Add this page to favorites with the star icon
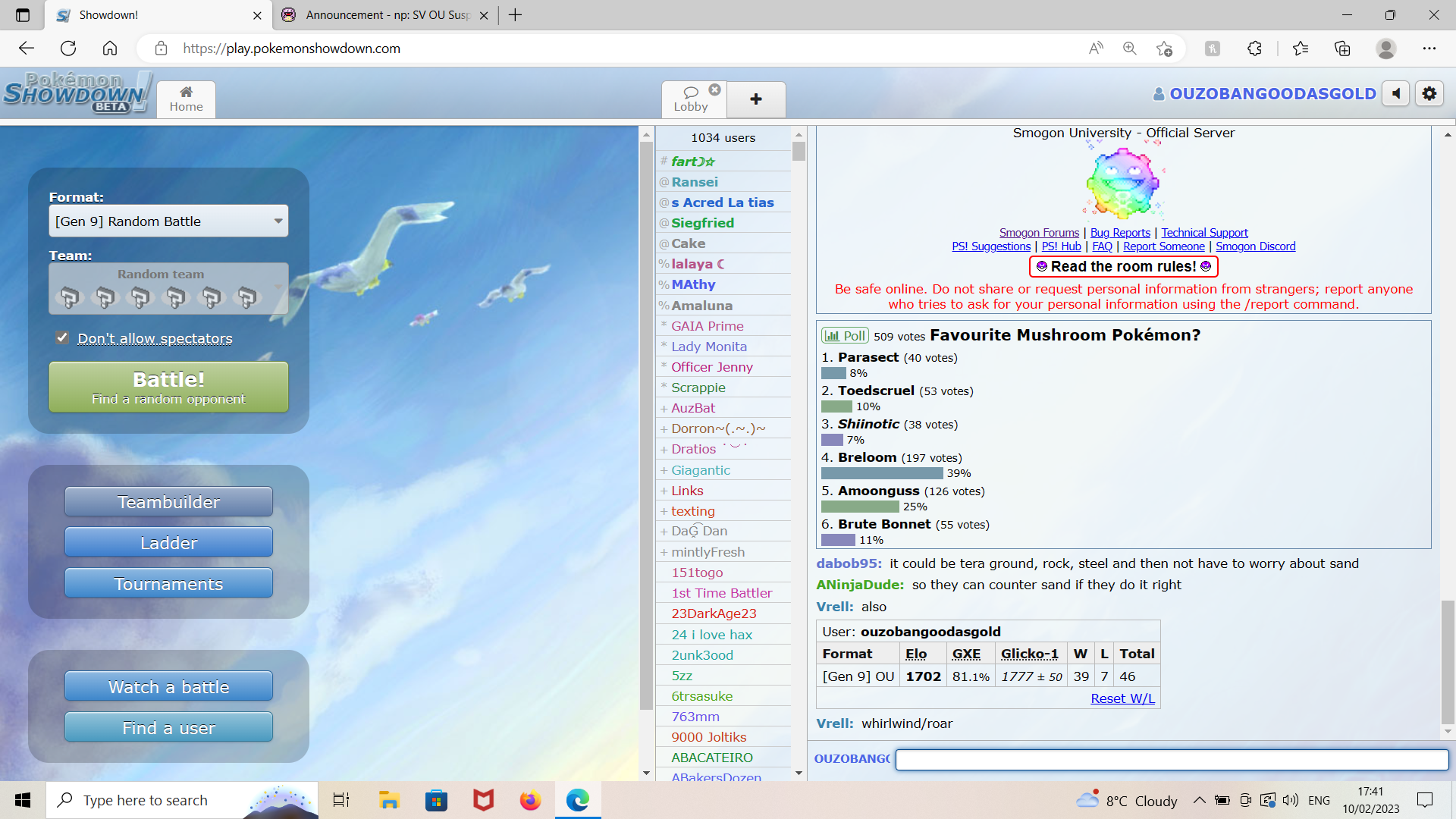This screenshot has height=819, width=1456. (1164, 49)
